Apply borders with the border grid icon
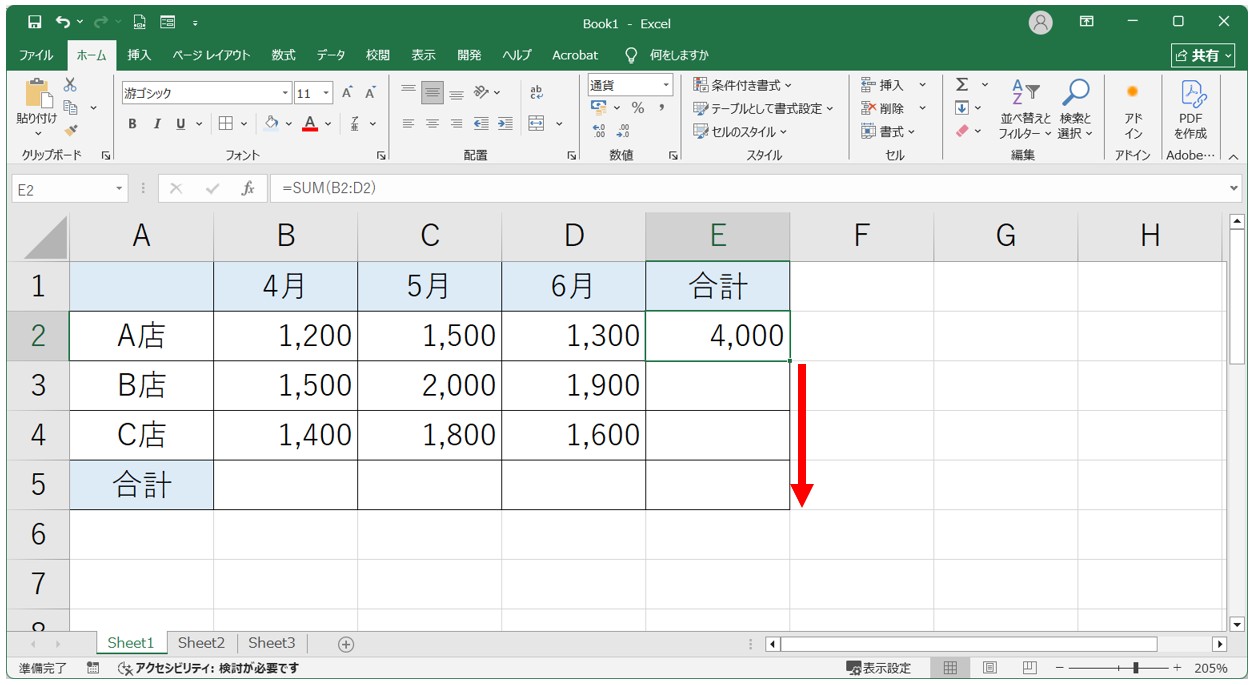 [x=226, y=124]
